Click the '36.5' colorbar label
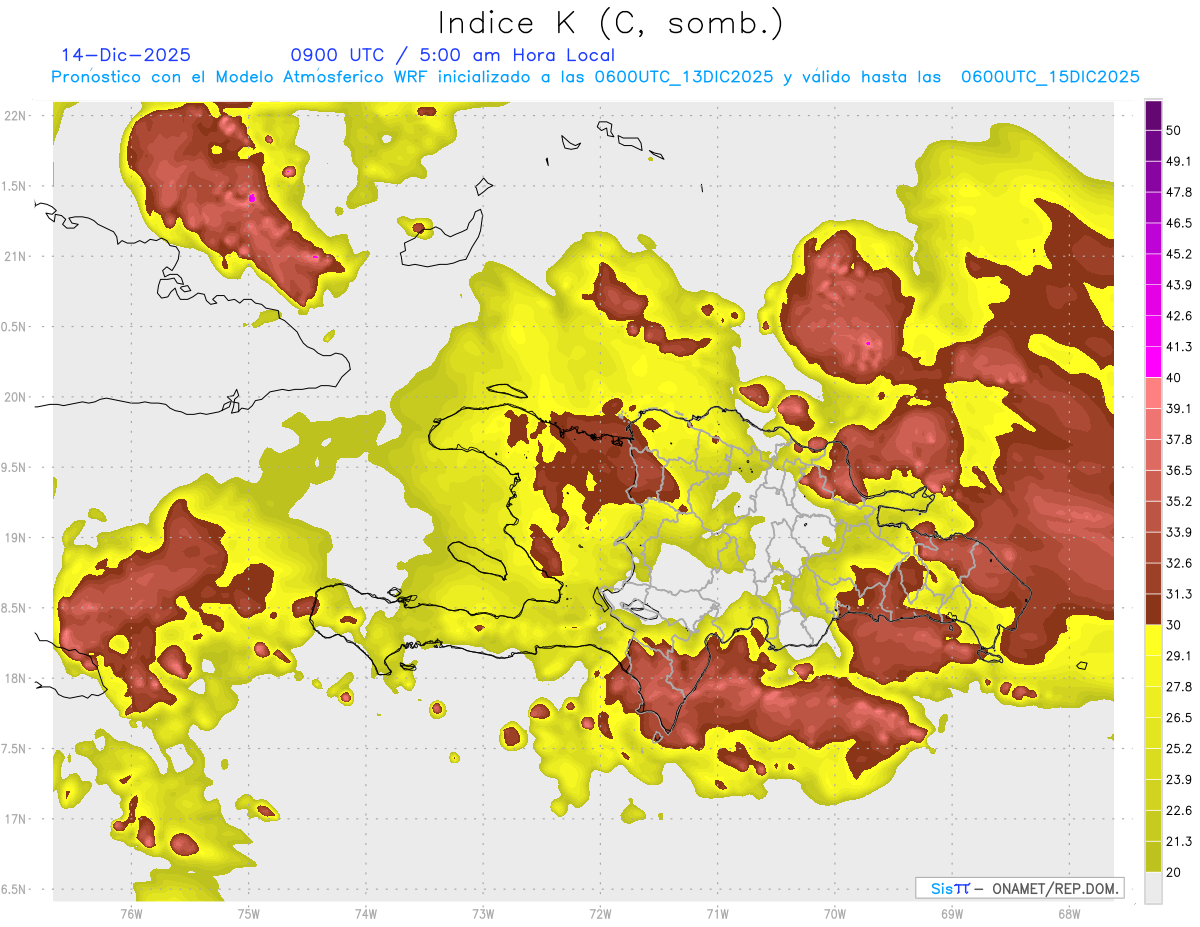This screenshot has width=1200, height=927. [1179, 470]
